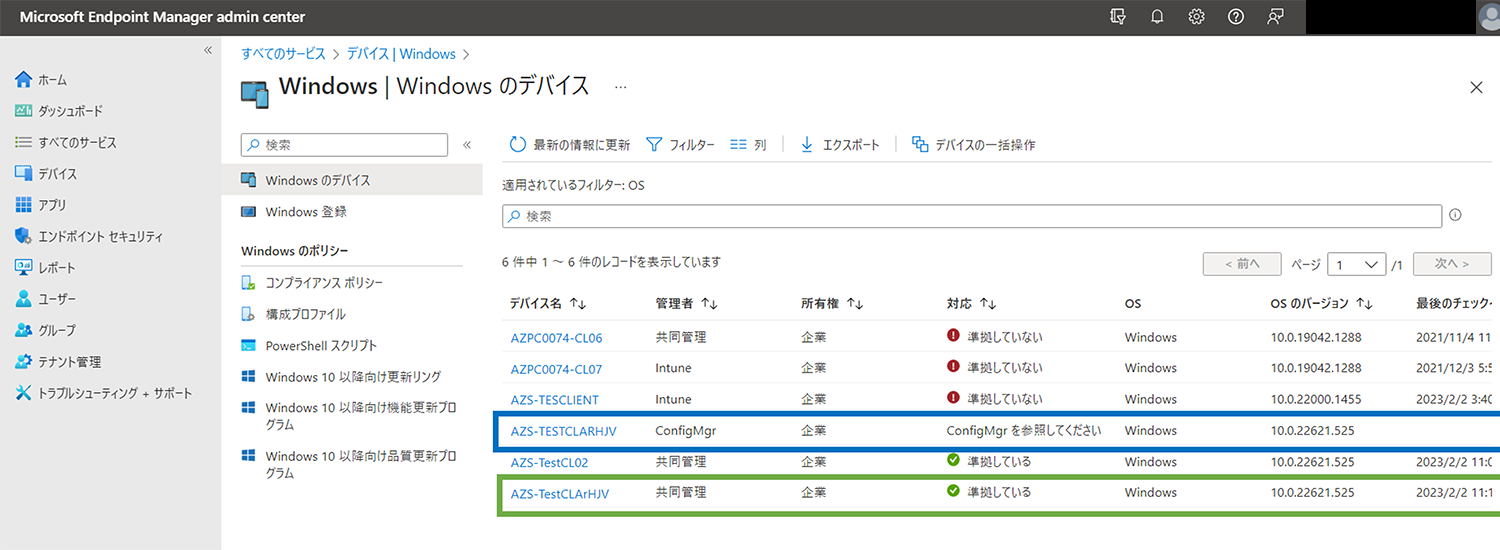The width and height of the screenshot is (1500, 550).
Task: Click the notifications bell icon
Action: point(1157,17)
